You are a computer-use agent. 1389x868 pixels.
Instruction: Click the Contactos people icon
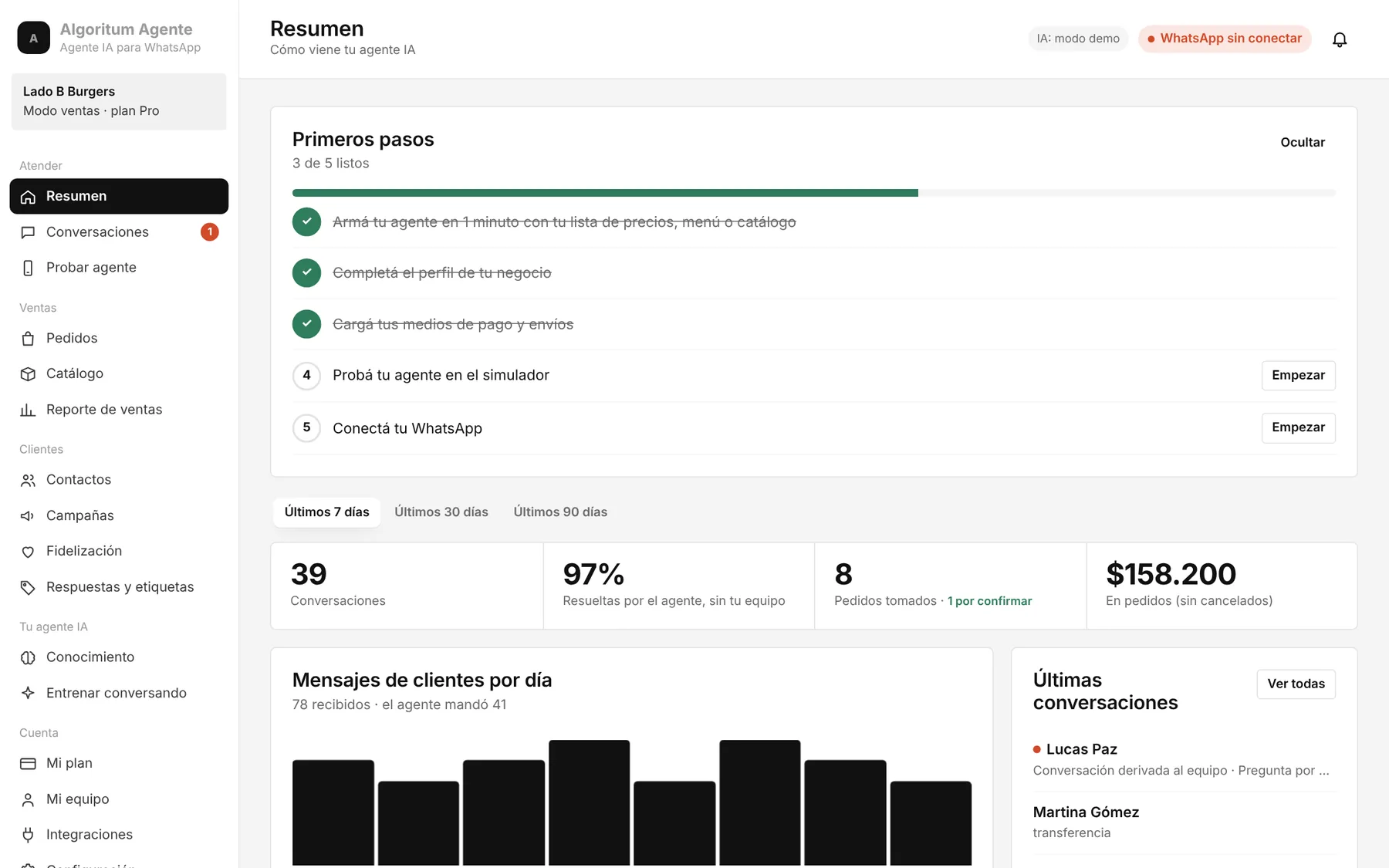pyautogui.click(x=28, y=480)
